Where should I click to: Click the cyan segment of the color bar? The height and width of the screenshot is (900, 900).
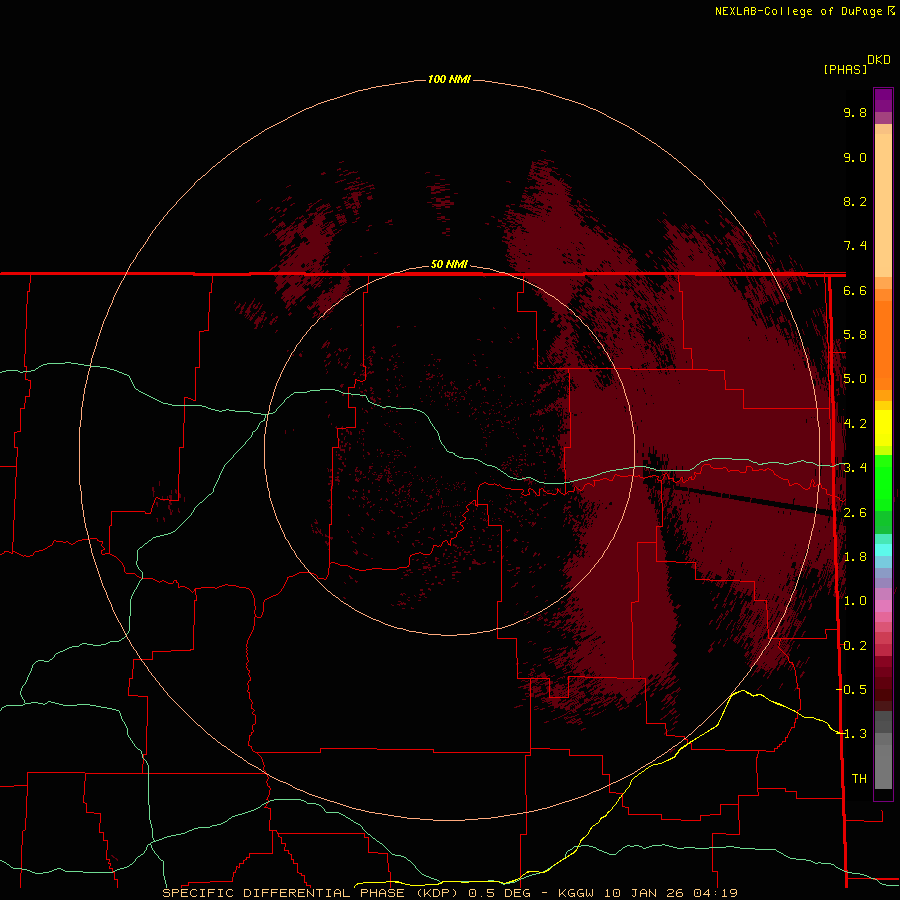click(x=883, y=550)
